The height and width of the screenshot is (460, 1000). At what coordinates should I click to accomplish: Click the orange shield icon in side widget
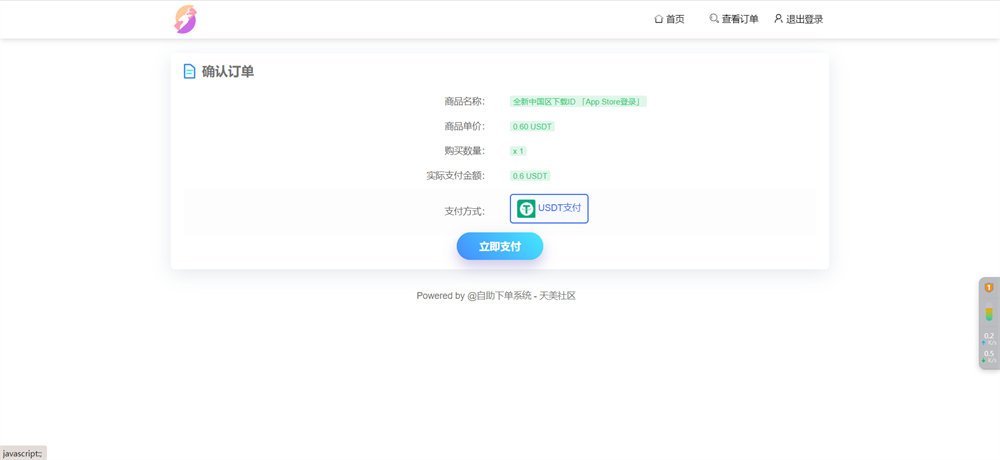tap(989, 288)
